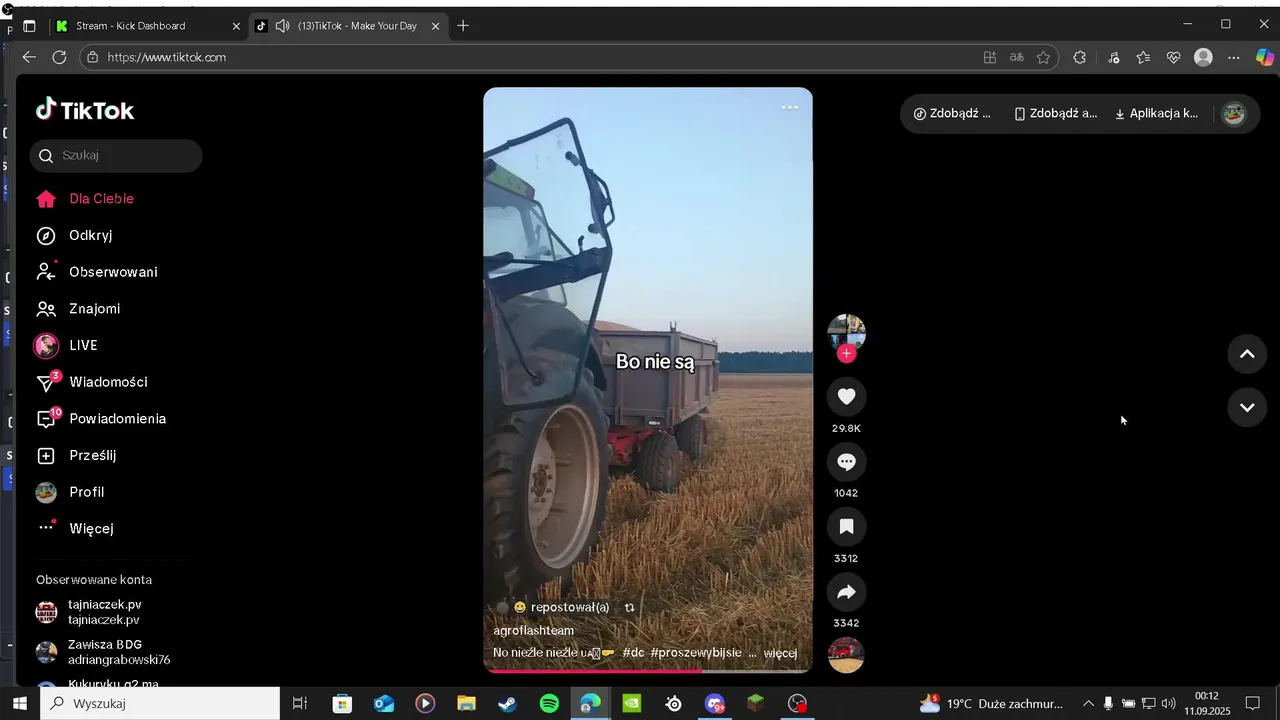Open browser essentials heart icon
The width and height of the screenshot is (1280, 720).
pyautogui.click(x=1173, y=58)
